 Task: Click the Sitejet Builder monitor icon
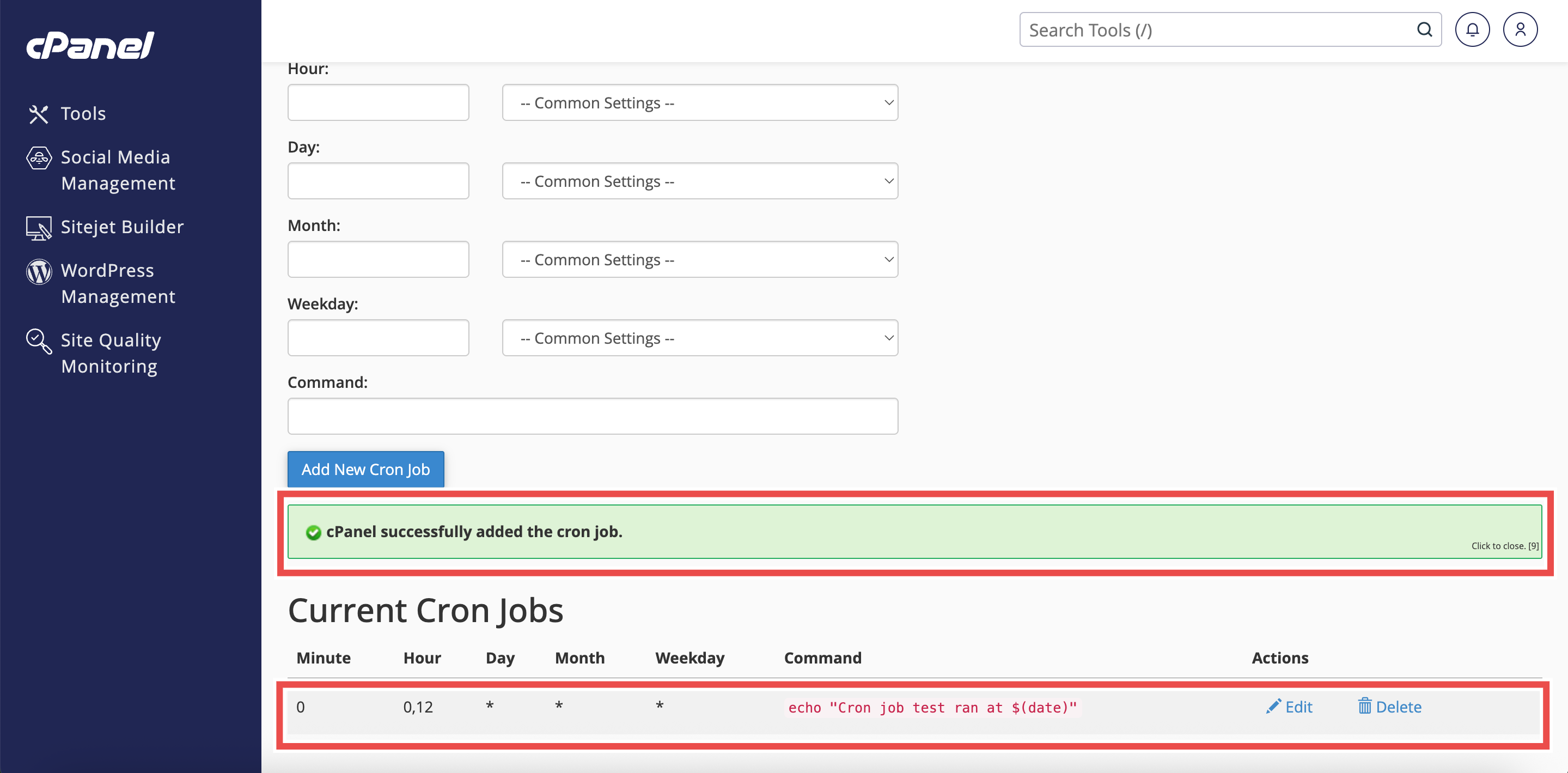[x=39, y=228]
